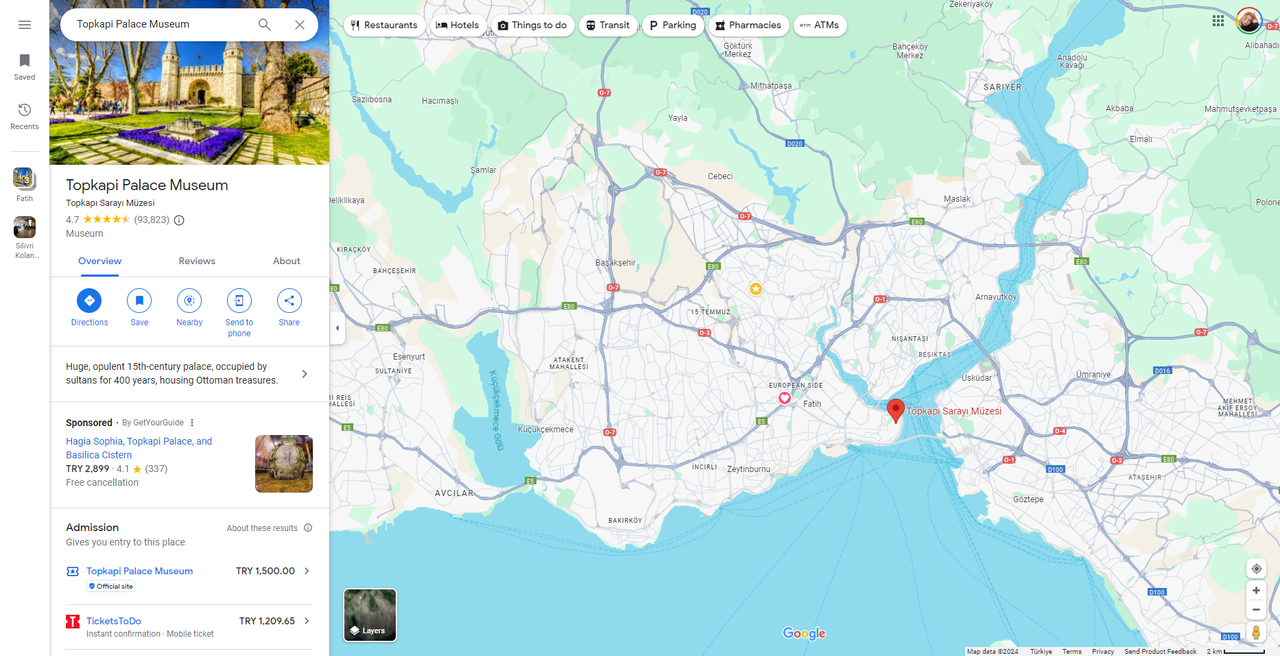Click the Topkapi Palace Museum search field

click(x=160, y=24)
